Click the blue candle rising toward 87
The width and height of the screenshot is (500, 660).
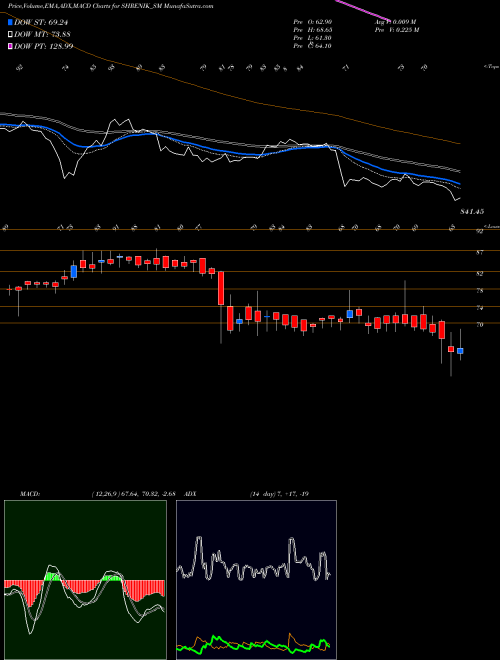pos(74,271)
